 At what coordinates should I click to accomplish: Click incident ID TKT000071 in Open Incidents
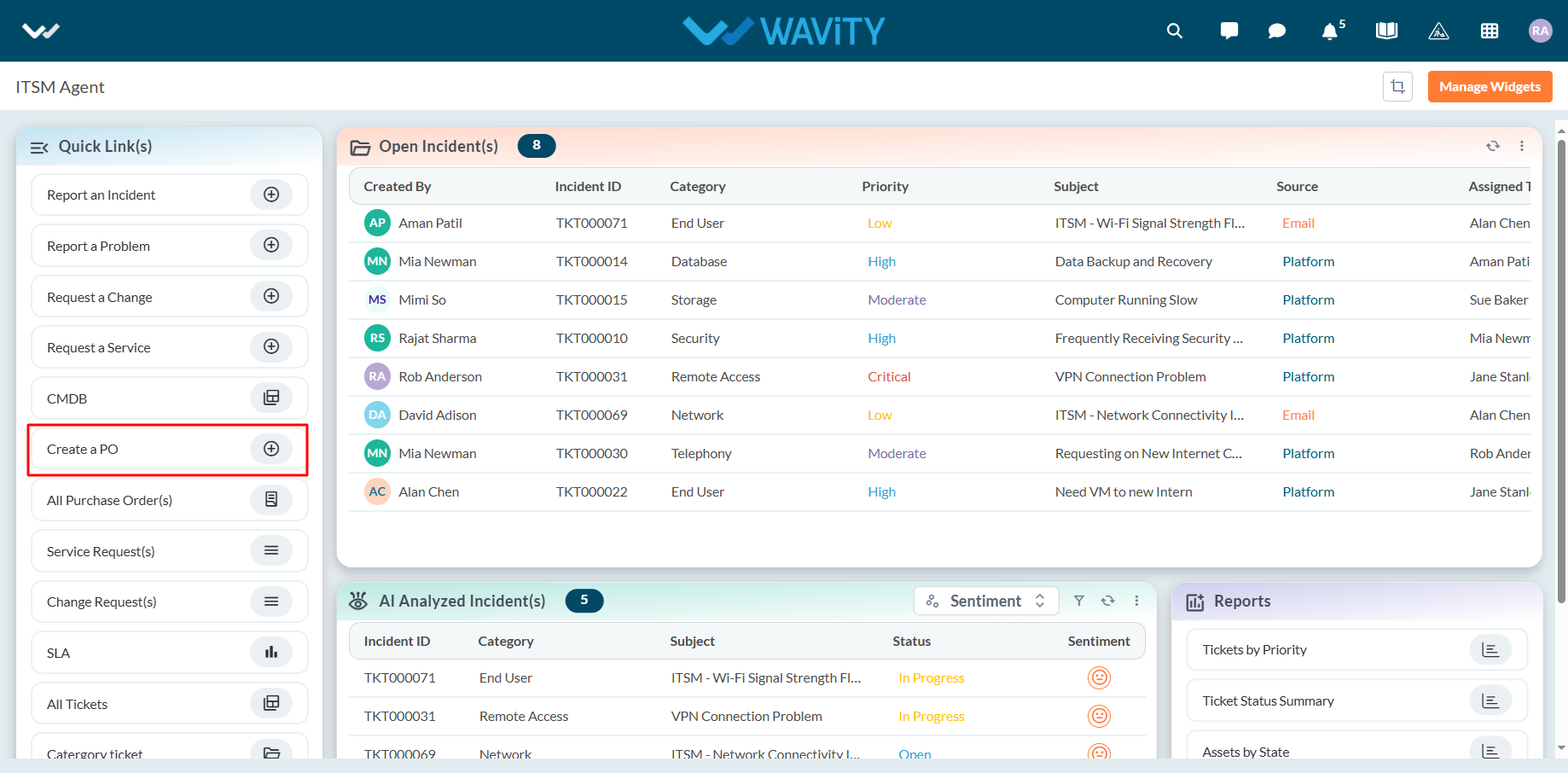[592, 223]
